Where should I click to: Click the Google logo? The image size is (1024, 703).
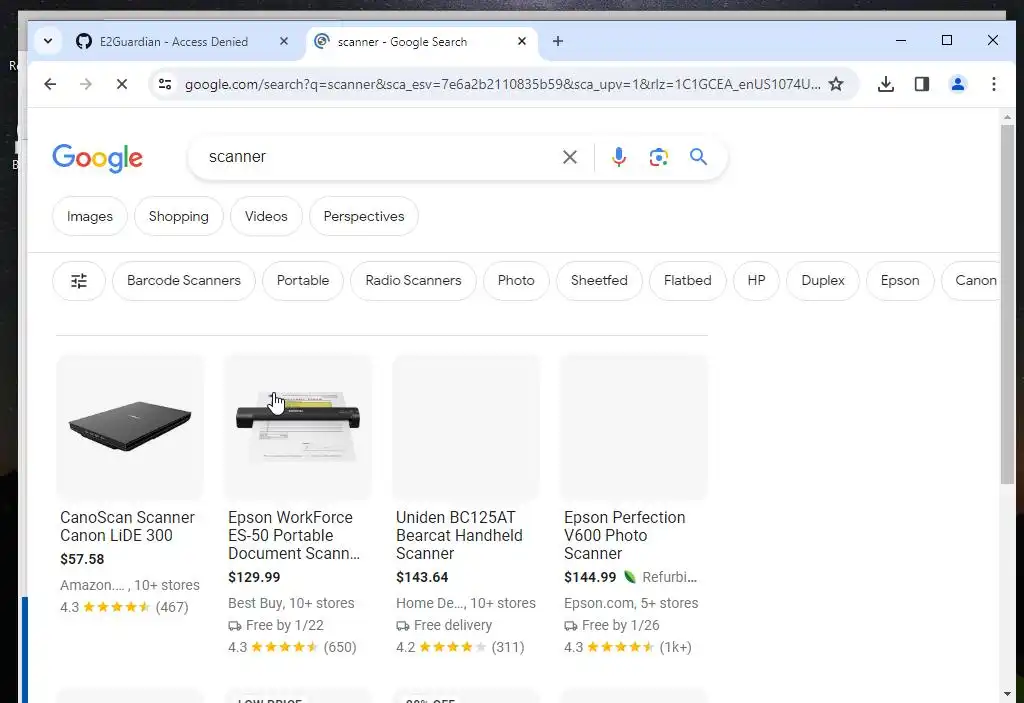[x=97, y=158]
